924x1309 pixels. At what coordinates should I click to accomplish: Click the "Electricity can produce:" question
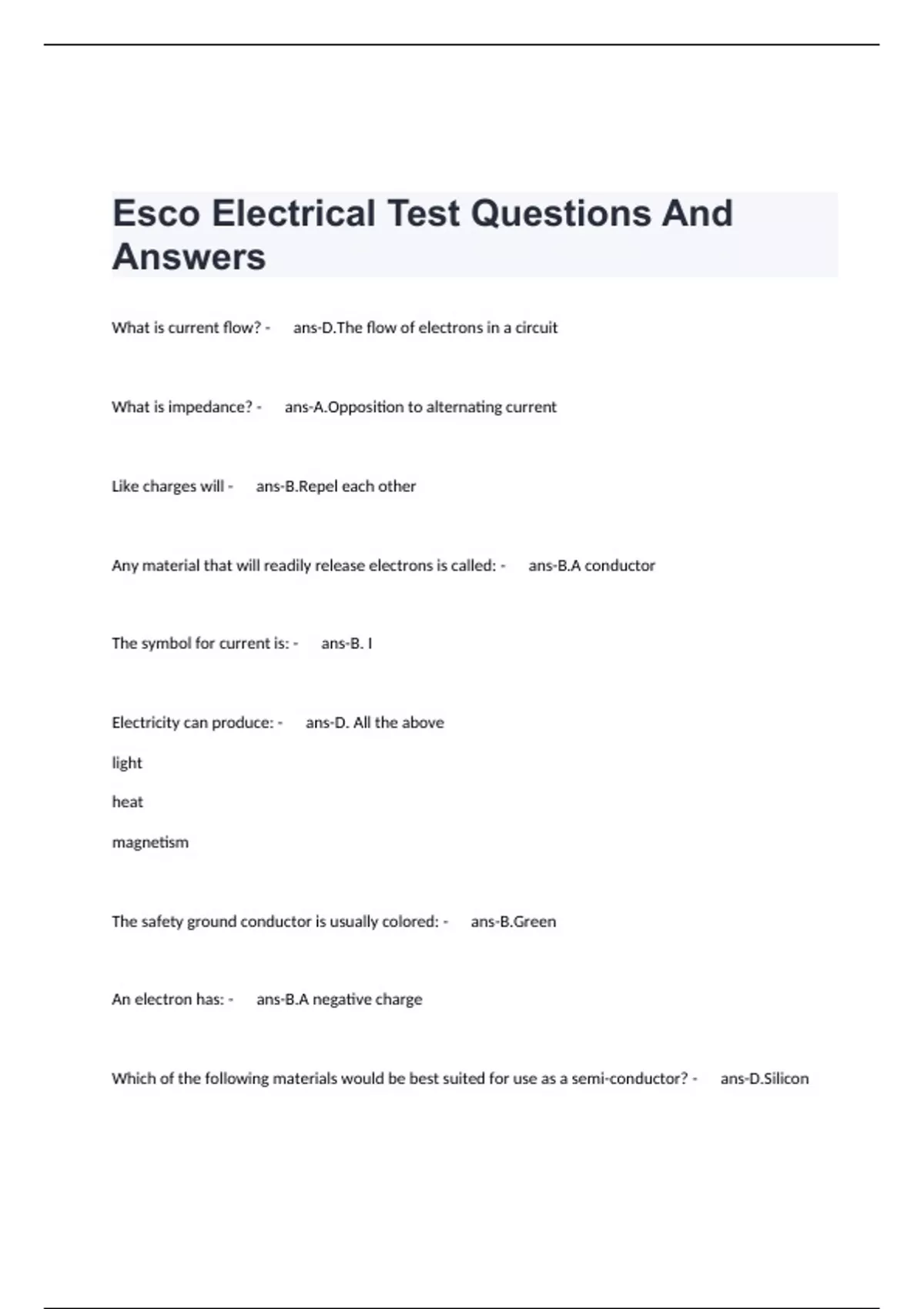[x=192, y=723]
